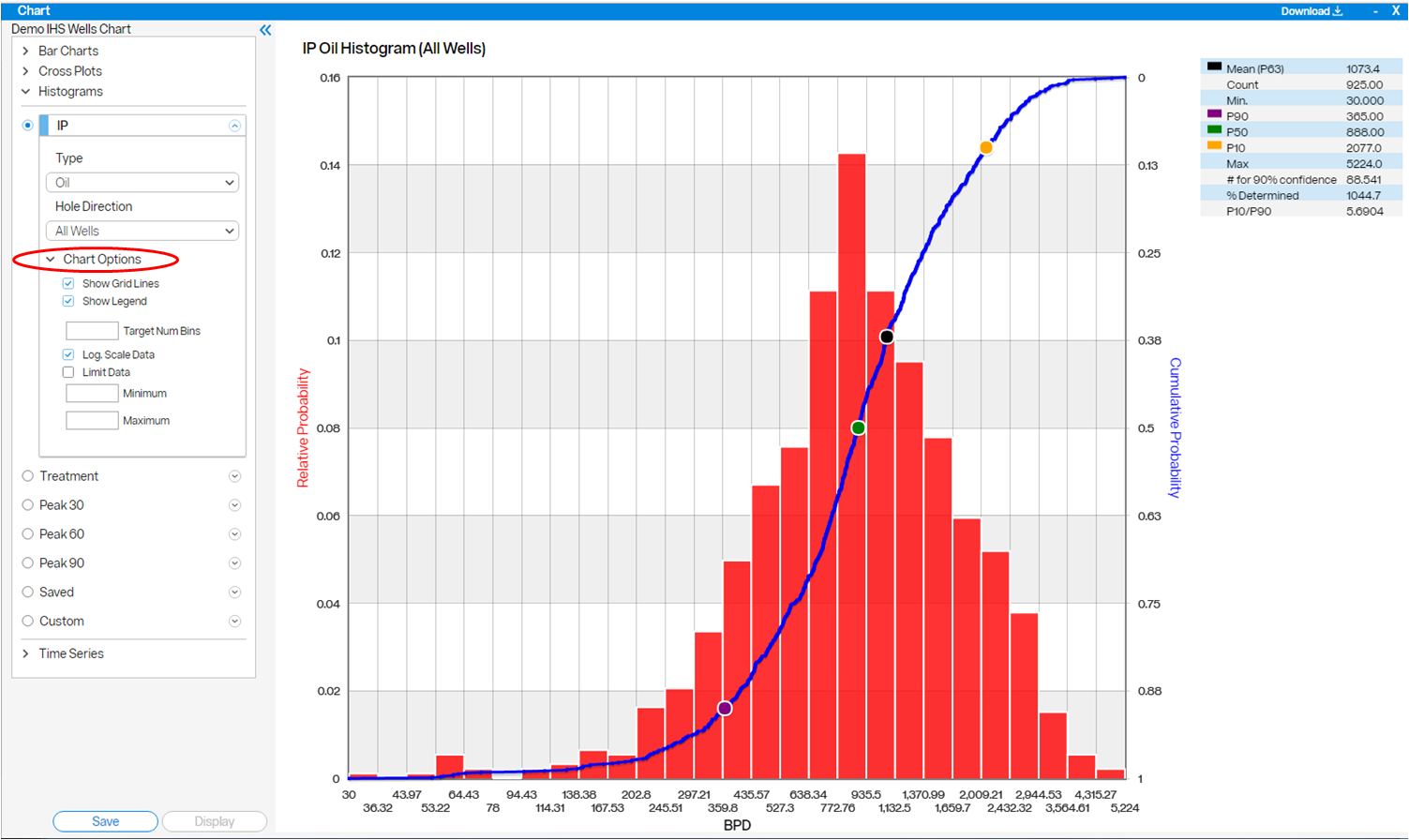
Task: Select the Treatment radio button
Action: click(x=28, y=476)
